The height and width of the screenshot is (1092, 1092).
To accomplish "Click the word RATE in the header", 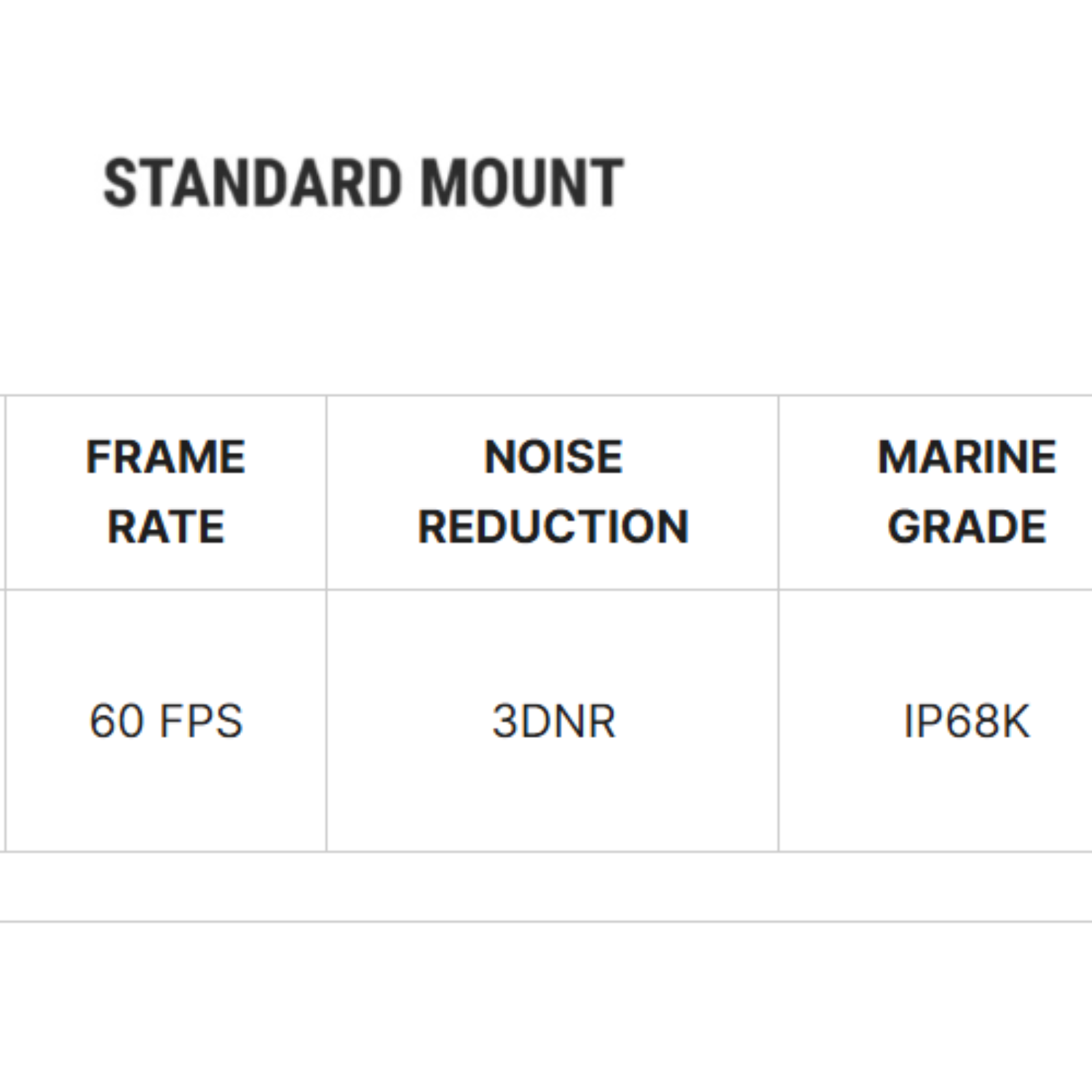I will pos(166,527).
